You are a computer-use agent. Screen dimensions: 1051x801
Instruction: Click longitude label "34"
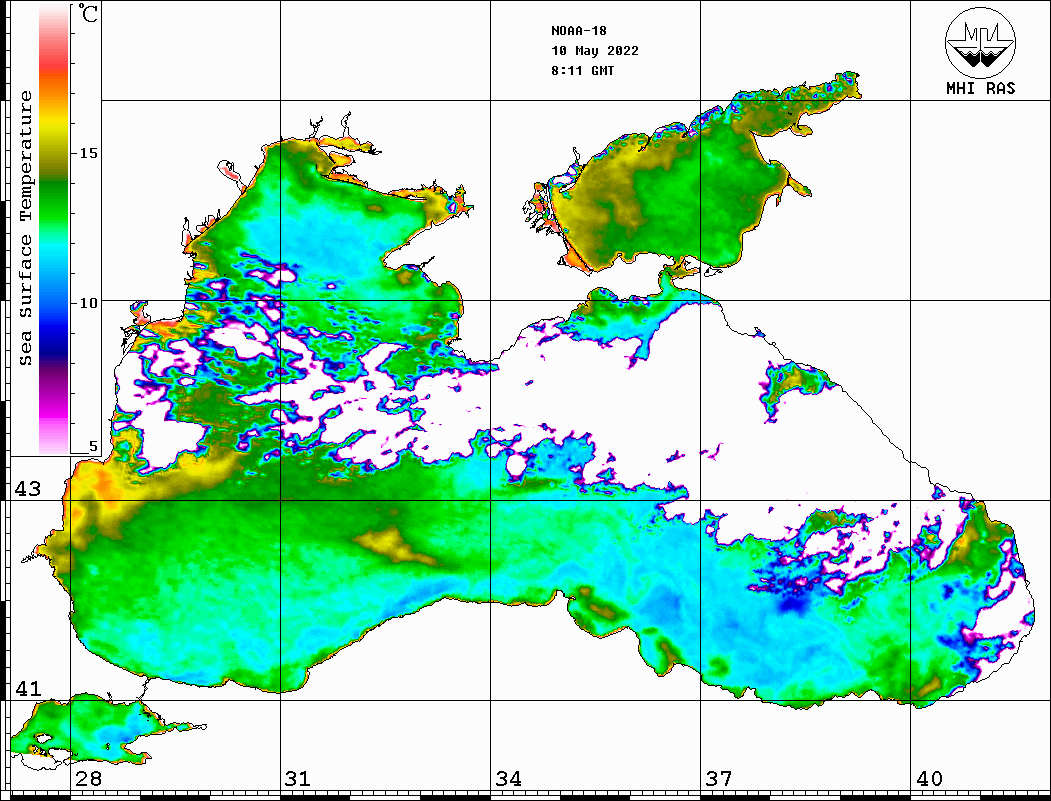(509, 778)
